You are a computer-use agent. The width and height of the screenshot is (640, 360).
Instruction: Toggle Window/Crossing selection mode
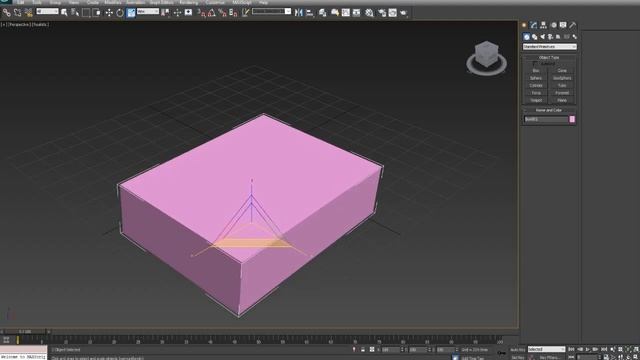97,13
